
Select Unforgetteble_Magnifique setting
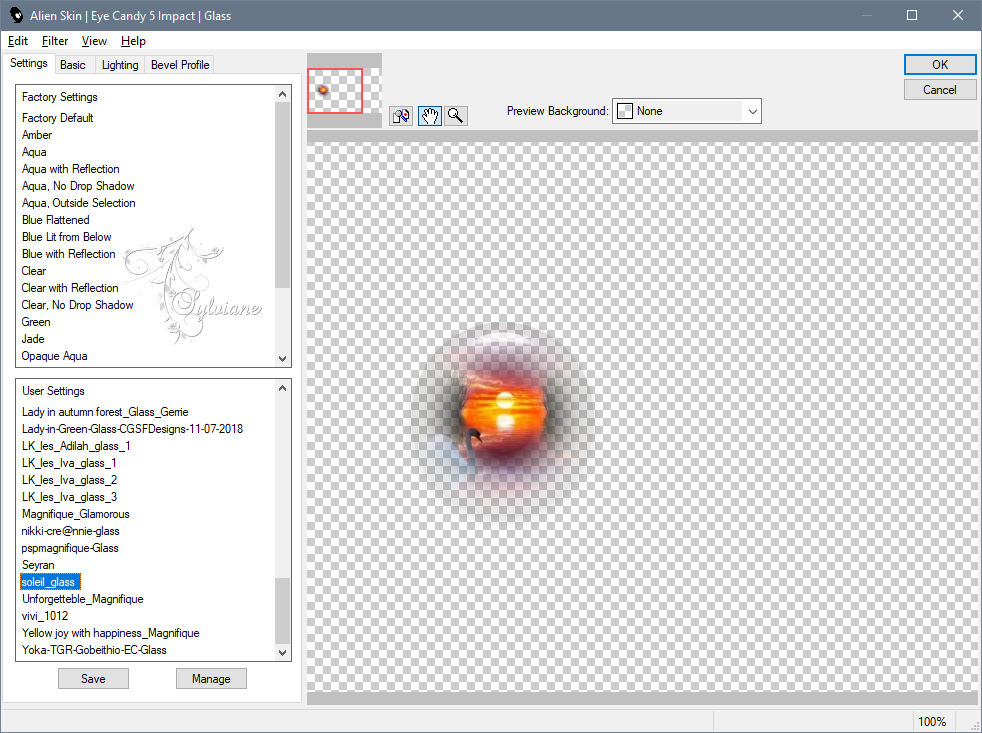[x=83, y=598]
